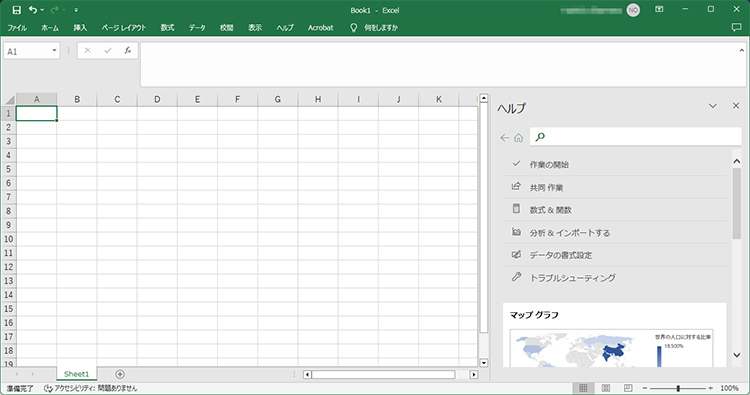
Task: Close the ヘルプ pane
Action: [736, 106]
